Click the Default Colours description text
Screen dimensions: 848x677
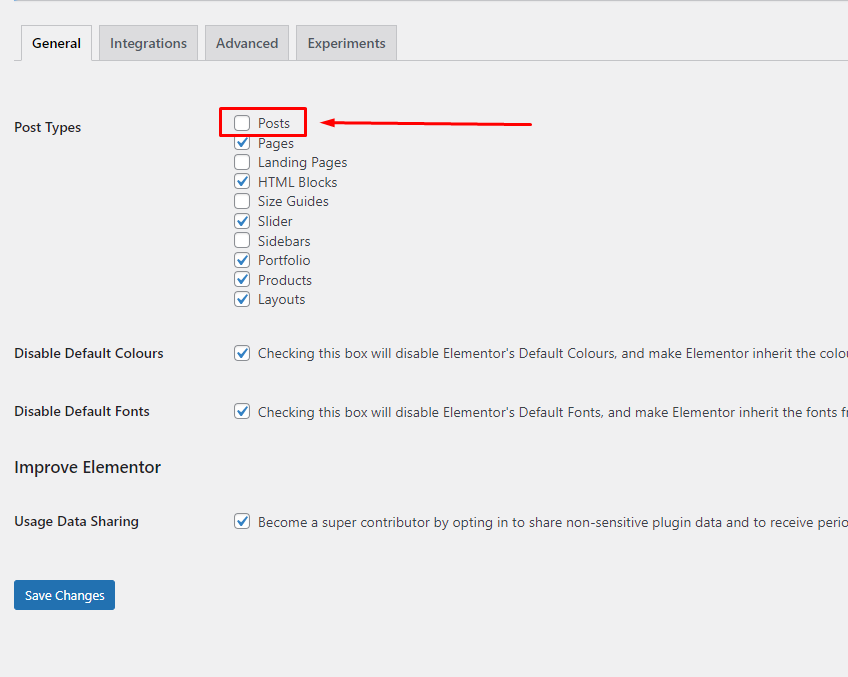pyautogui.click(x=553, y=354)
